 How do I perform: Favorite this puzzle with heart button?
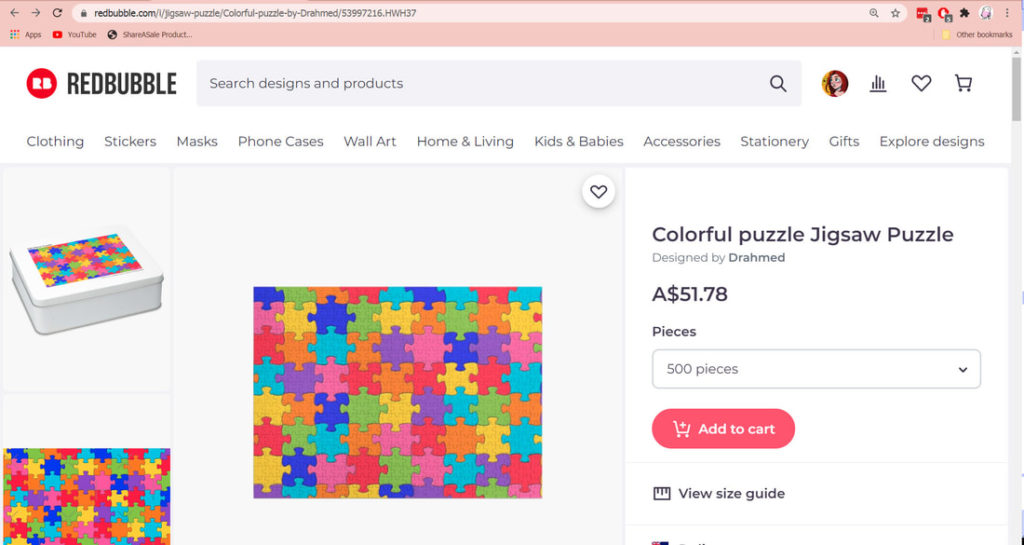coord(598,191)
